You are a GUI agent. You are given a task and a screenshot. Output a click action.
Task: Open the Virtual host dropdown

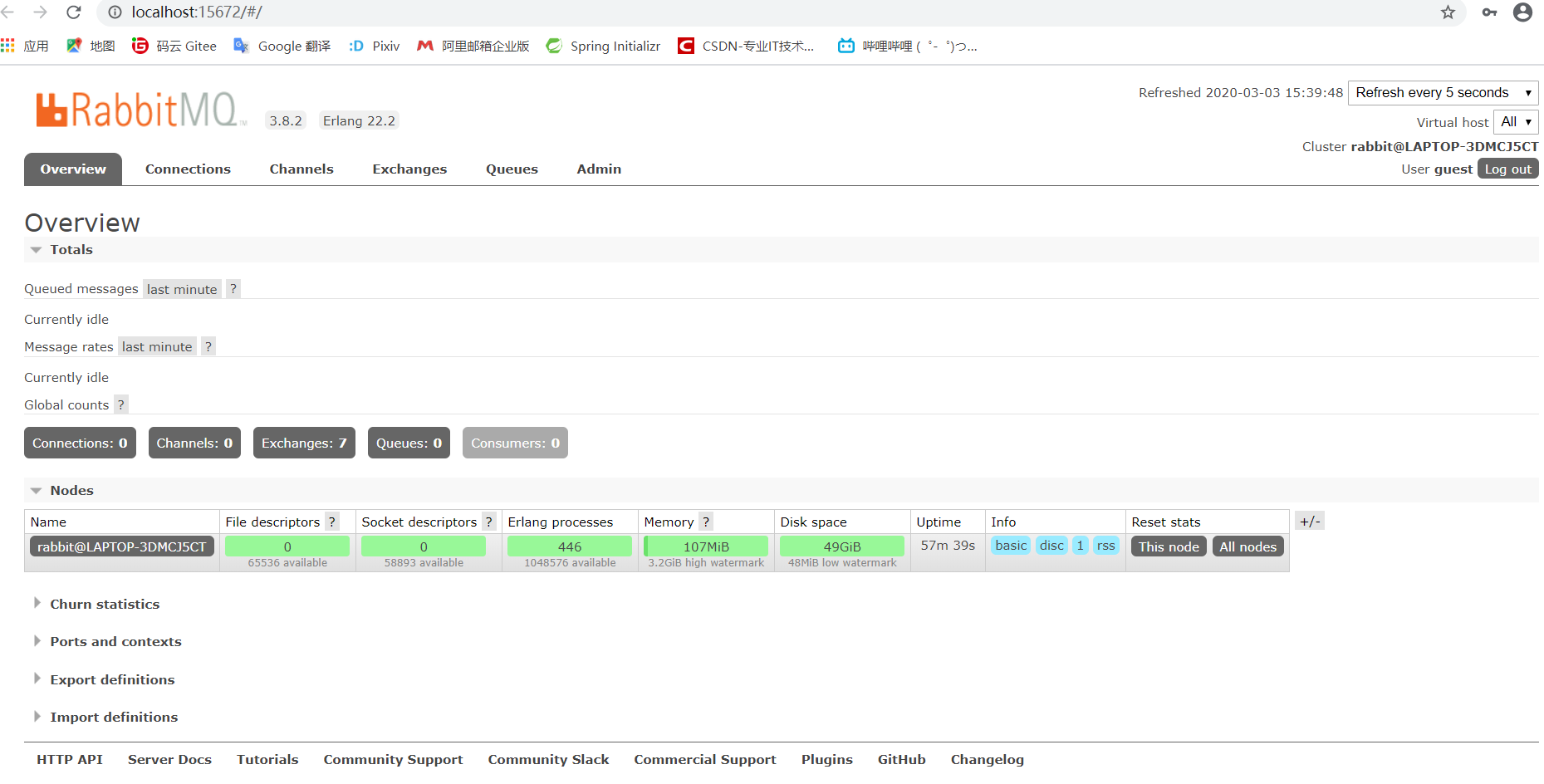[1516, 122]
